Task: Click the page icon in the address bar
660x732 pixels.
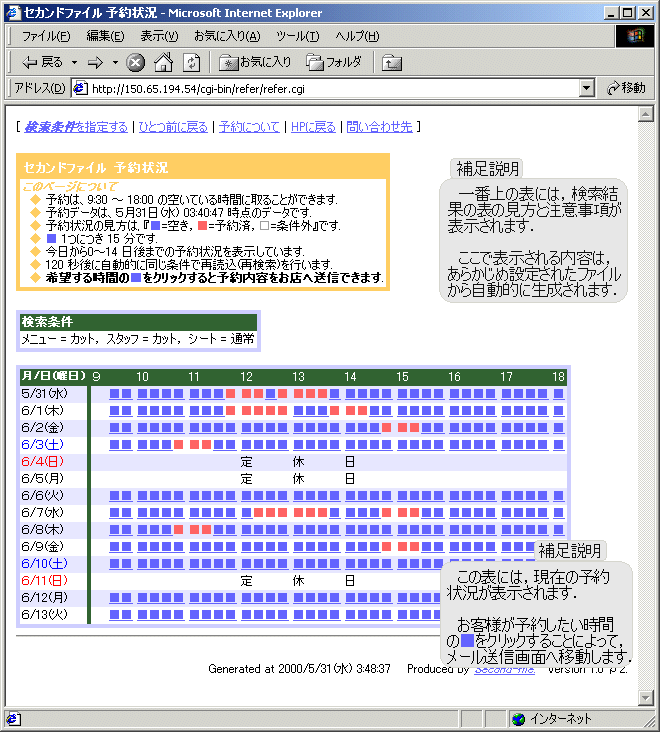Action: coord(81,88)
